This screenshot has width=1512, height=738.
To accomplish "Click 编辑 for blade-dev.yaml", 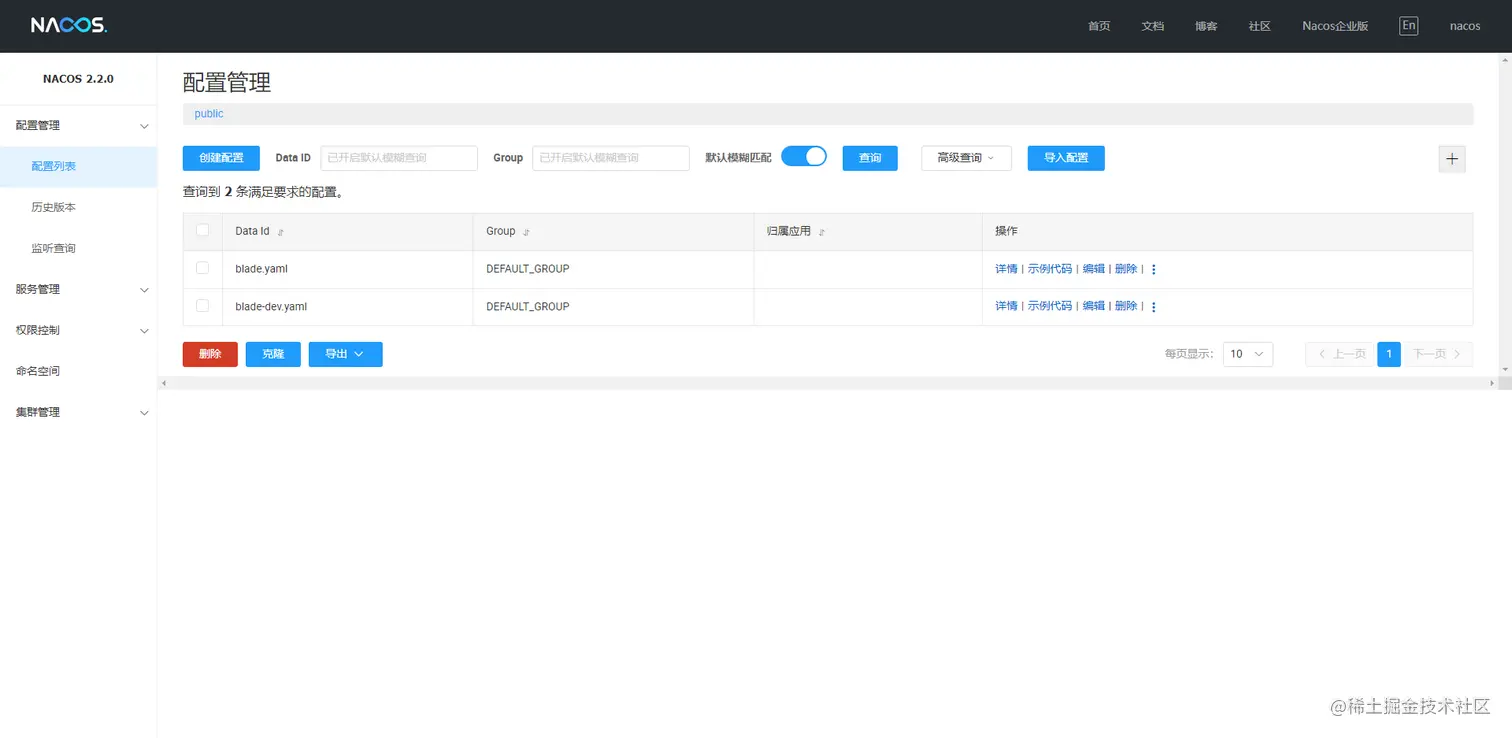I will pos(1094,306).
